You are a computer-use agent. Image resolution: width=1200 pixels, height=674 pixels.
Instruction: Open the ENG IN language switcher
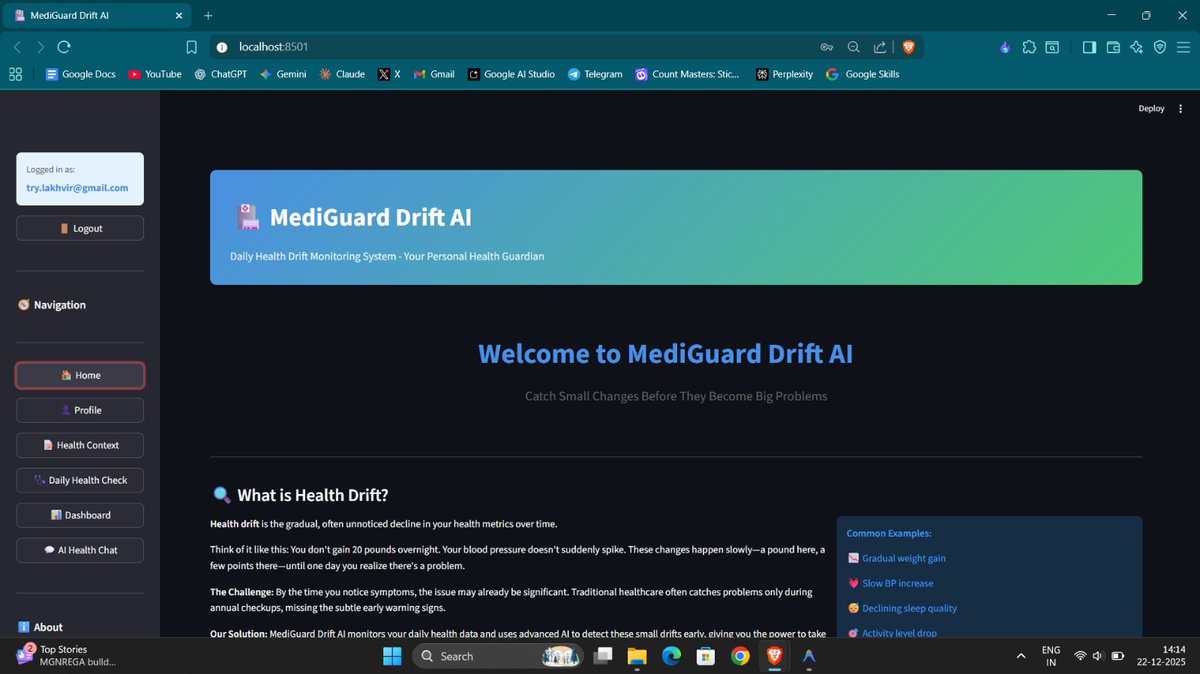[x=1051, y=656]
